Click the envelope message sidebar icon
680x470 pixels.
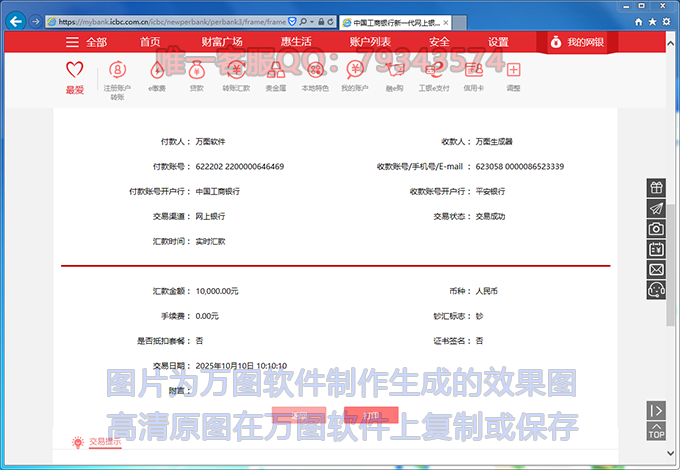click(x=656, y=270)
